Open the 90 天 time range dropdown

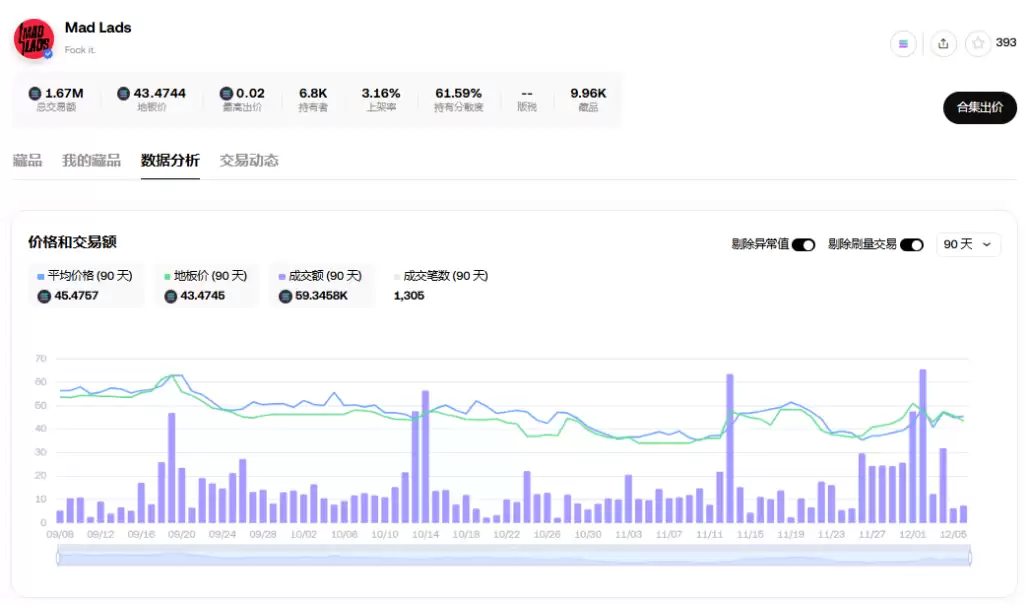[x=967, y=244]
